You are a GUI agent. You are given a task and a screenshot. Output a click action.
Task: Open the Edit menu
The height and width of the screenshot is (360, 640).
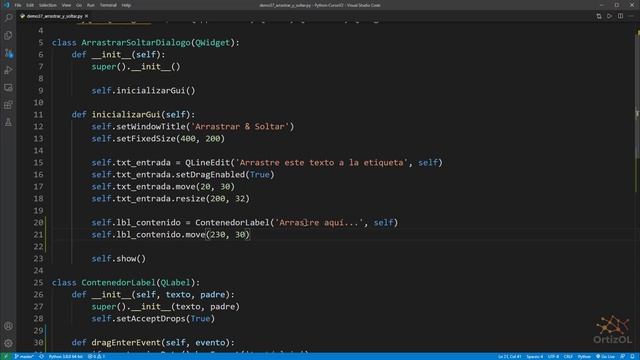click(x=30, y=5)
